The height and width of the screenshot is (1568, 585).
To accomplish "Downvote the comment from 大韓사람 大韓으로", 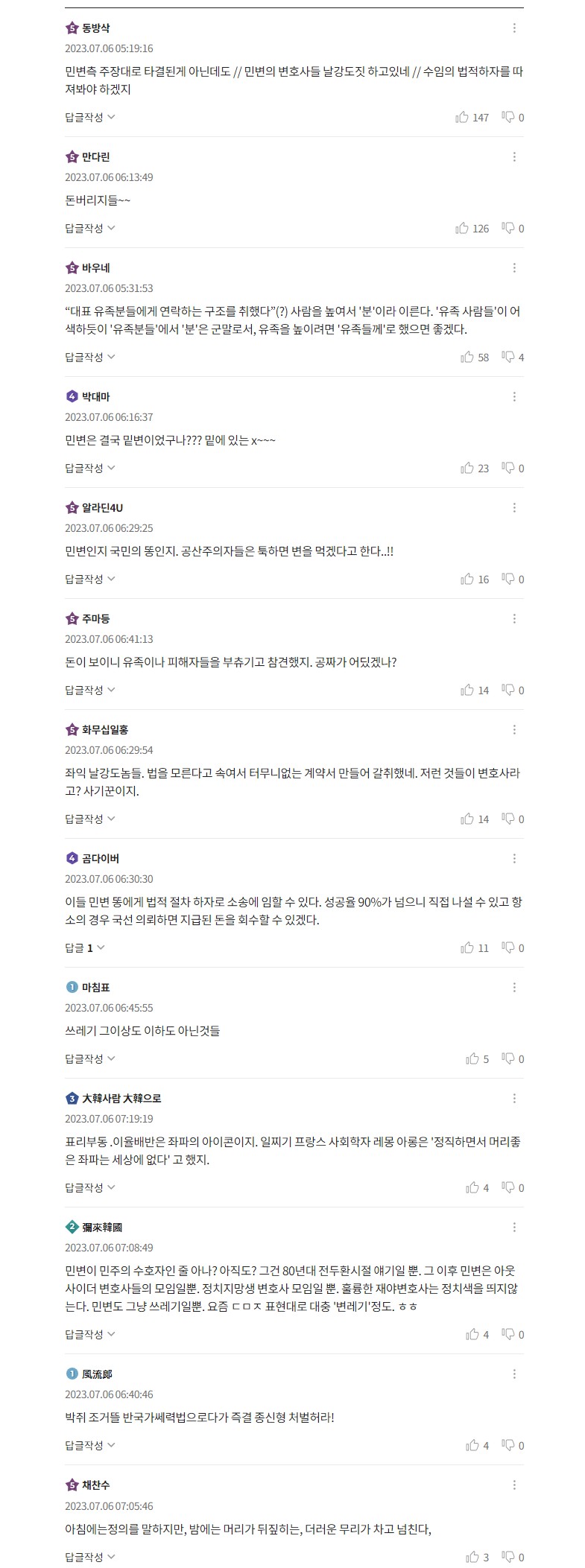I will point(509,1187).
